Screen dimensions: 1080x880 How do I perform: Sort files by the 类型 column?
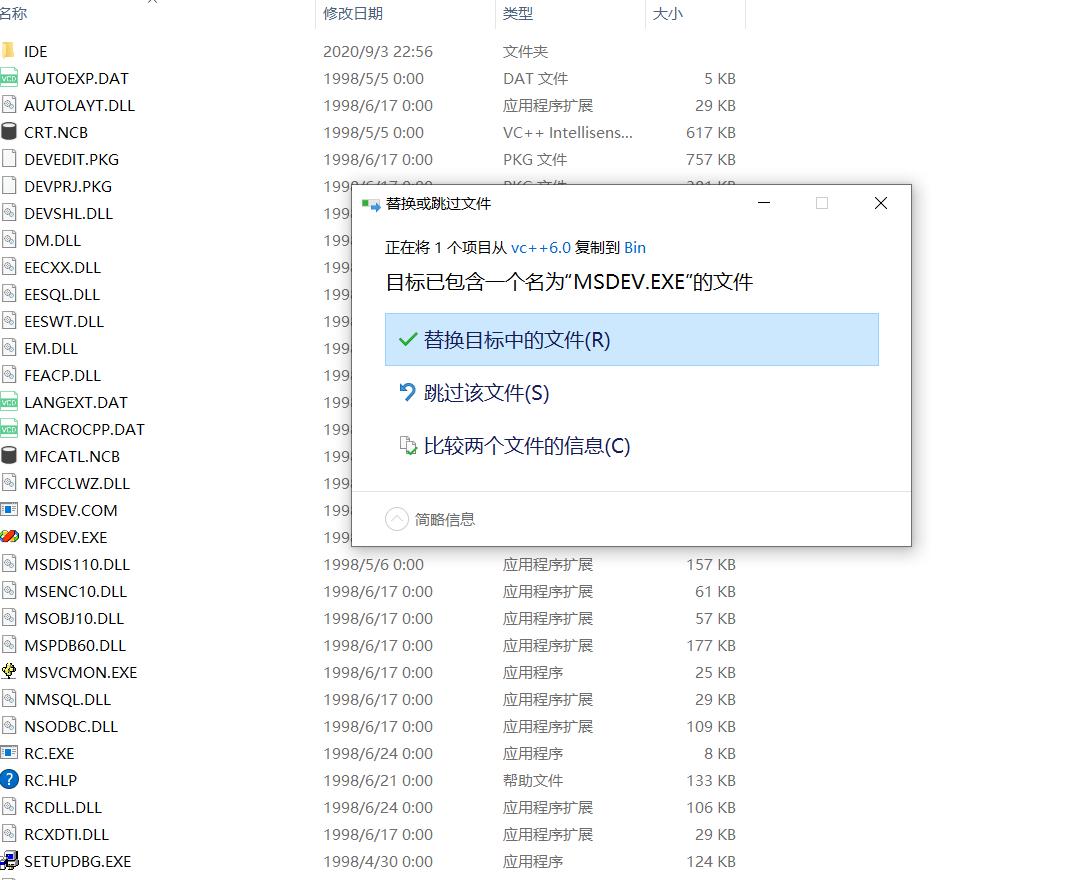[x=515, y=15]
